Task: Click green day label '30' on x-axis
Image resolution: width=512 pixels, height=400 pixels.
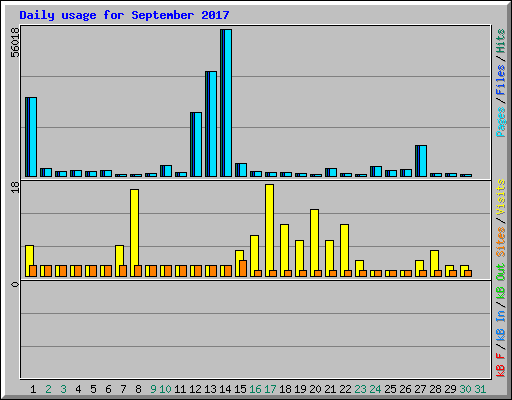Action: pos(465,389)
